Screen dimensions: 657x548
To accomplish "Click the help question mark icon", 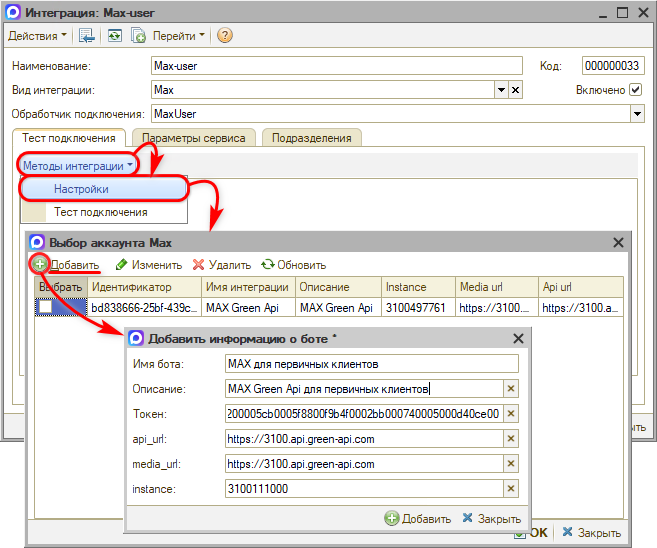I will click(x=225, y=36).
